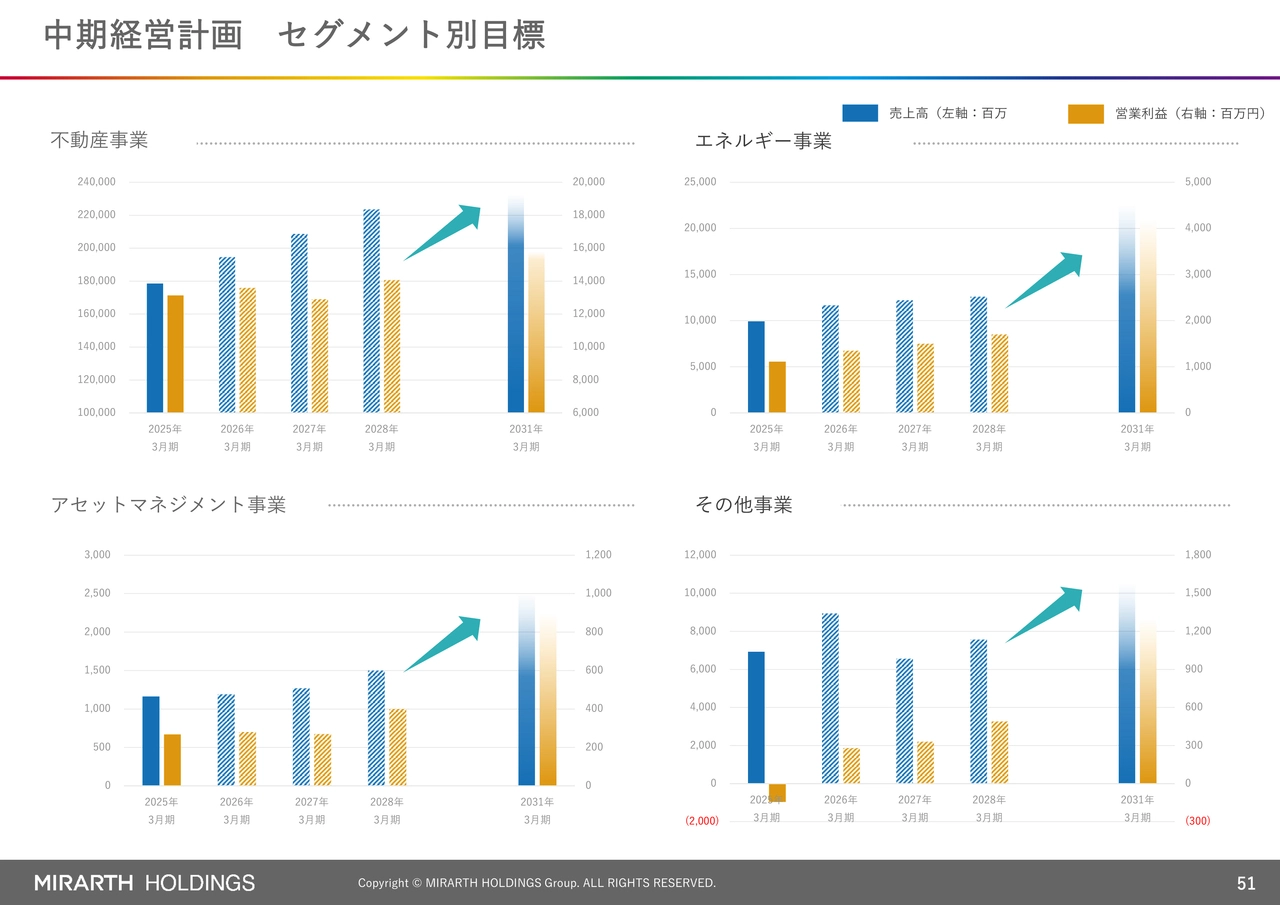
Task: Click the 900 right-axis value in その他事業
Action: pos(1193,669)
